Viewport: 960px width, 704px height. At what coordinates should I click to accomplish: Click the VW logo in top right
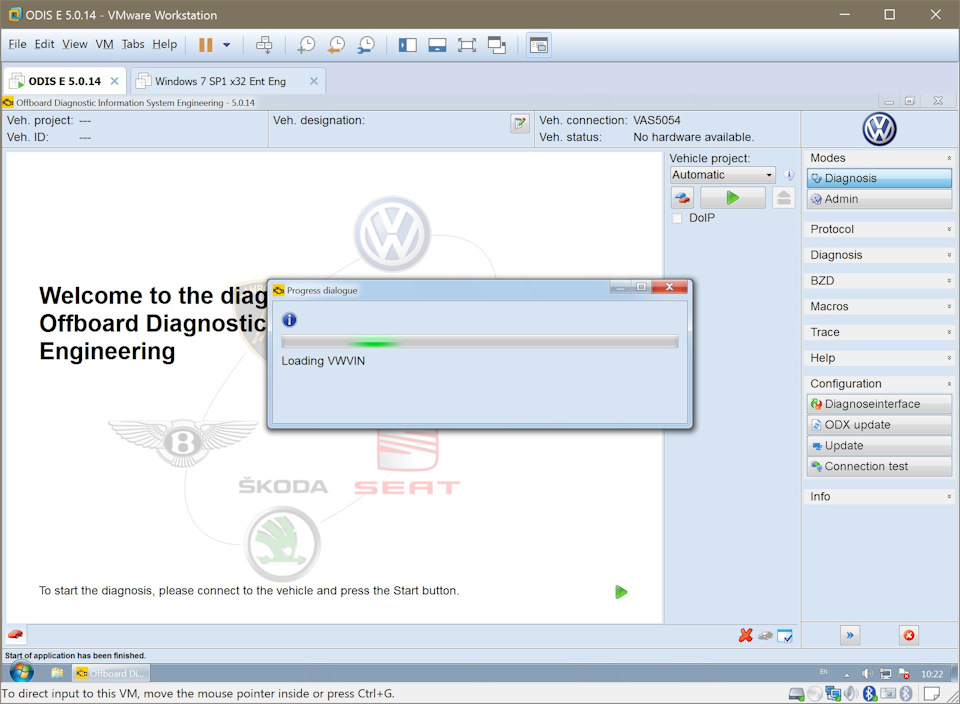tap(879, 129)
